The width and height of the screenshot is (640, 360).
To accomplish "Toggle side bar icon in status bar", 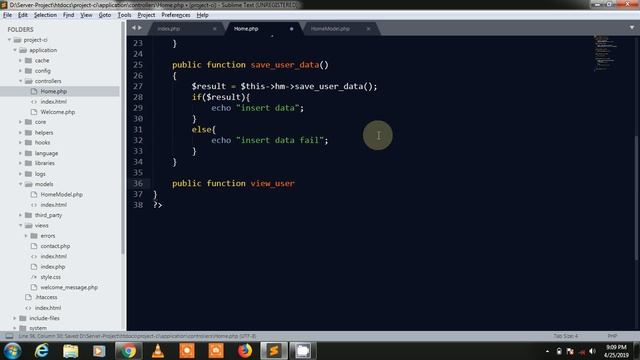I will pyautogui.click(x=9, y=336).
